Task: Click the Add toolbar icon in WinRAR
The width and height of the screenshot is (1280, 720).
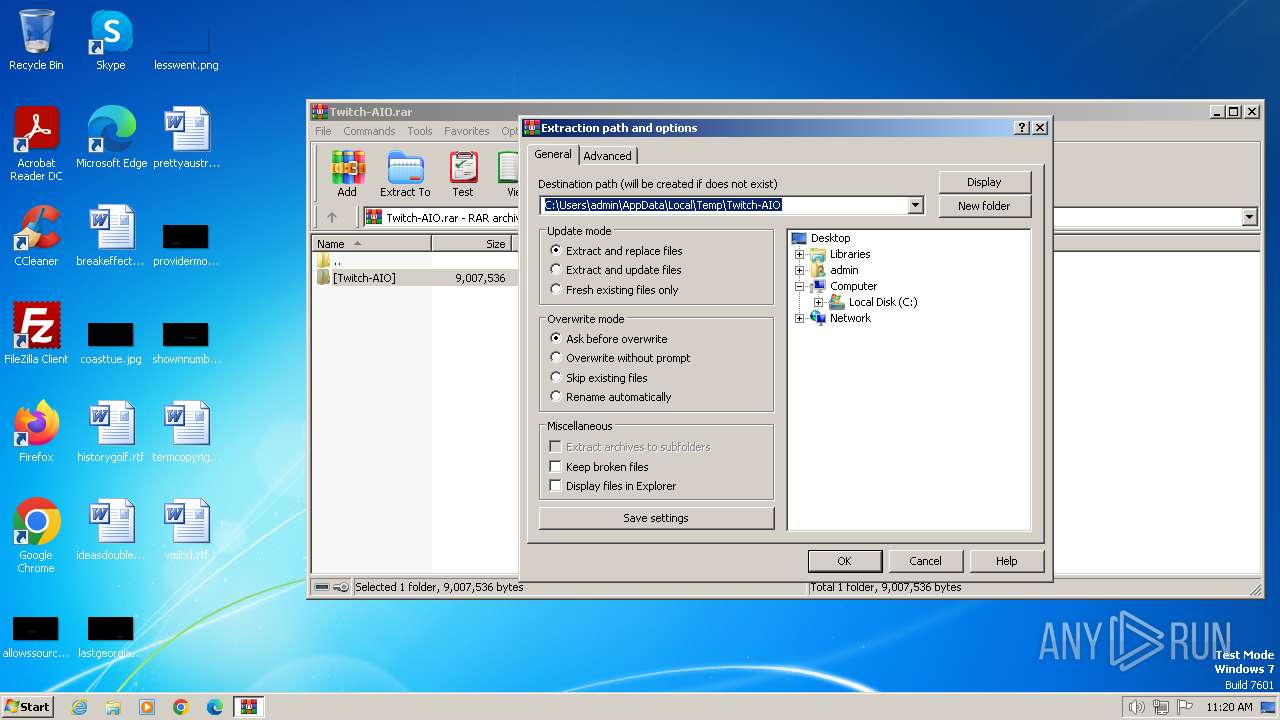Action: 347,174
